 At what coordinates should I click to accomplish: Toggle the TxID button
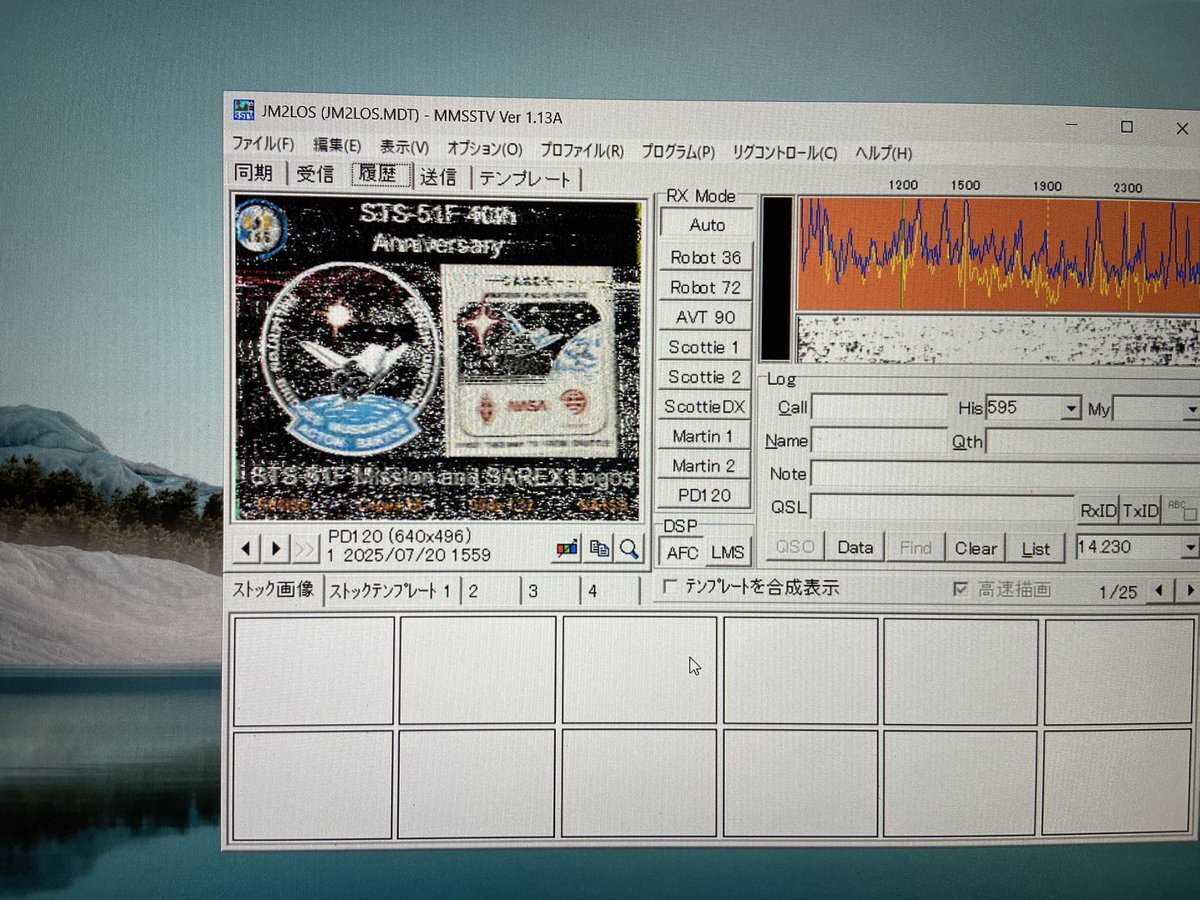click(1141, 511)
